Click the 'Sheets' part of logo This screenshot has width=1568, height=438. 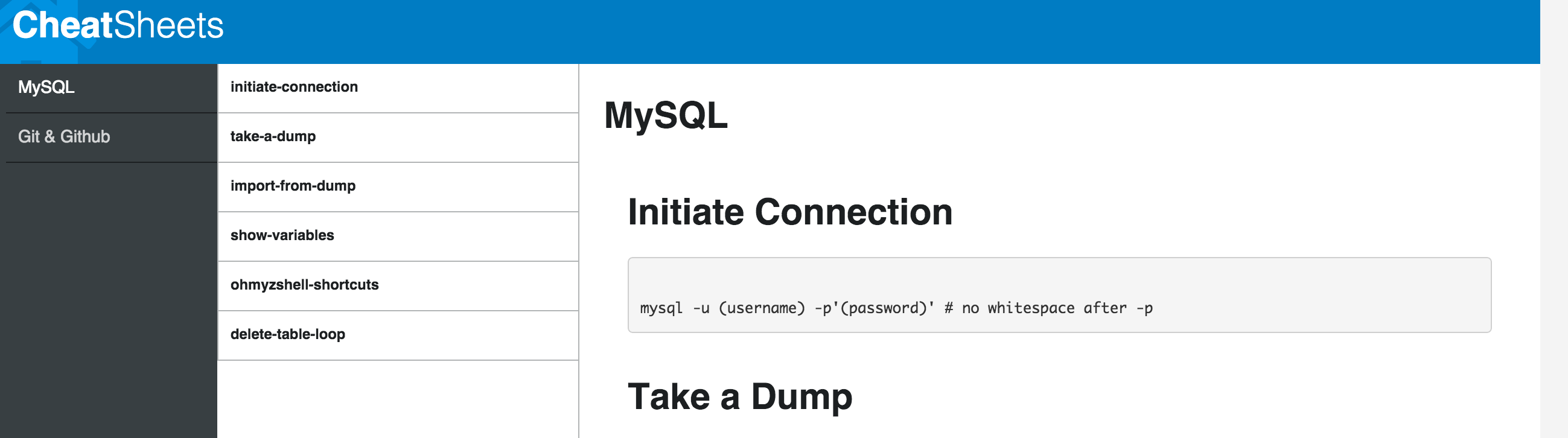point(169,25)
